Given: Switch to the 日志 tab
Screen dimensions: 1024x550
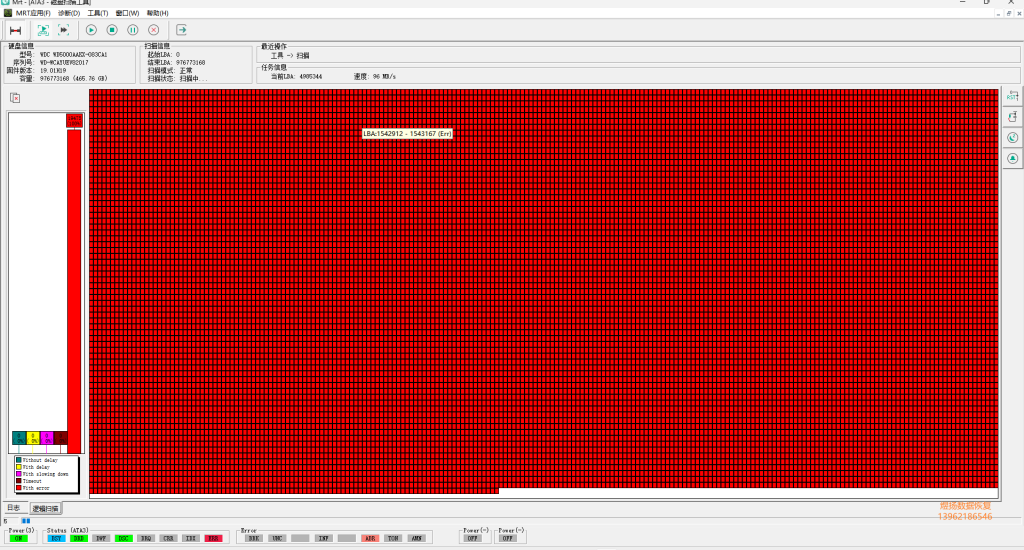Looking at the screenshot, I should click(x=14, y=508).
